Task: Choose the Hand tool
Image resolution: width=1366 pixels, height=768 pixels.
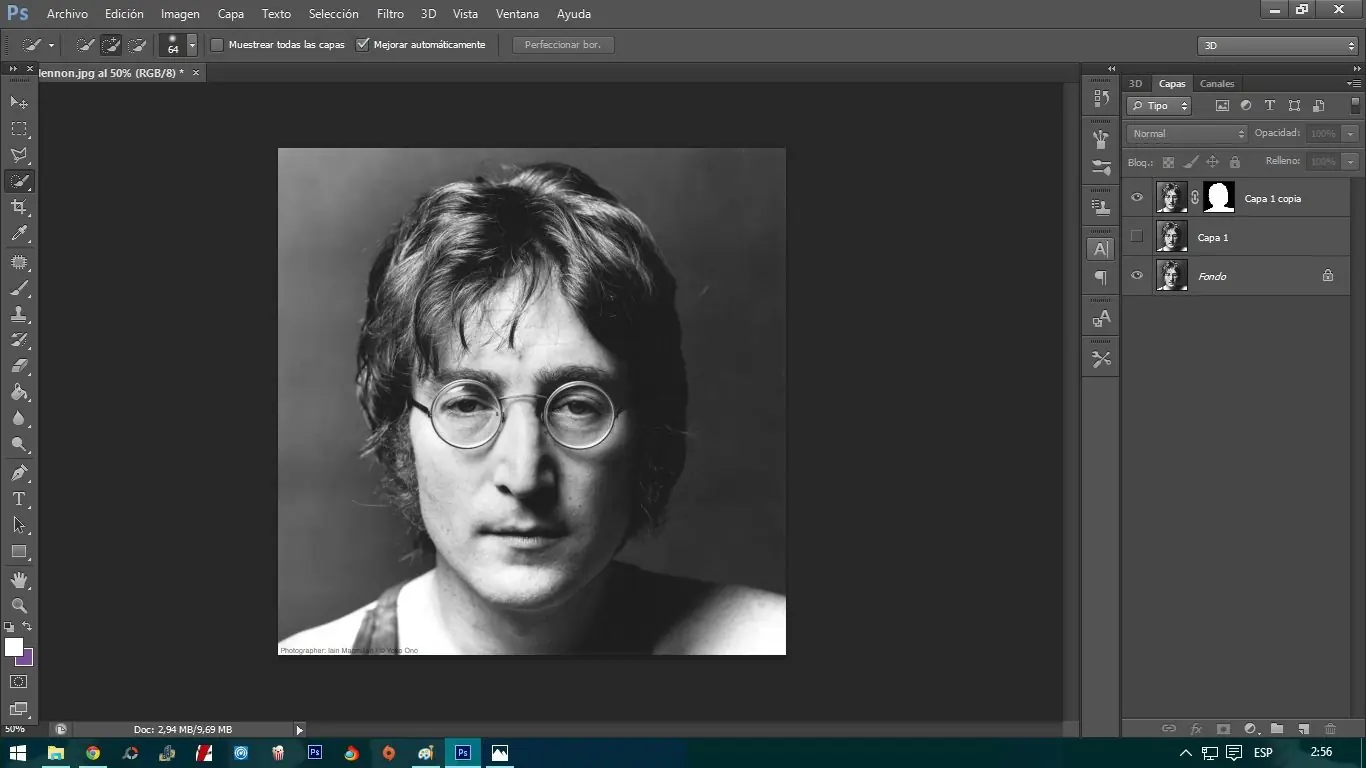Action: tap(19, 580)
